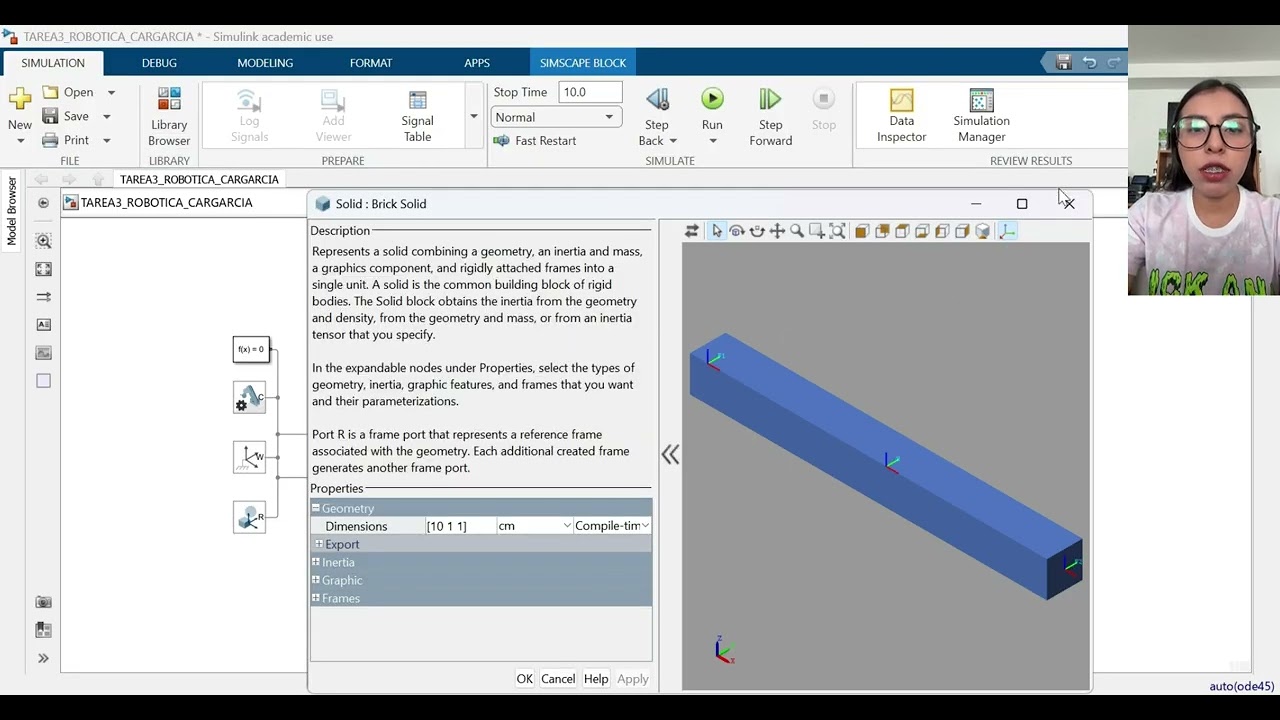Viewport: 1280px width, 720px height.
Task: Activate the pan view tool
Action: point(777,231)
